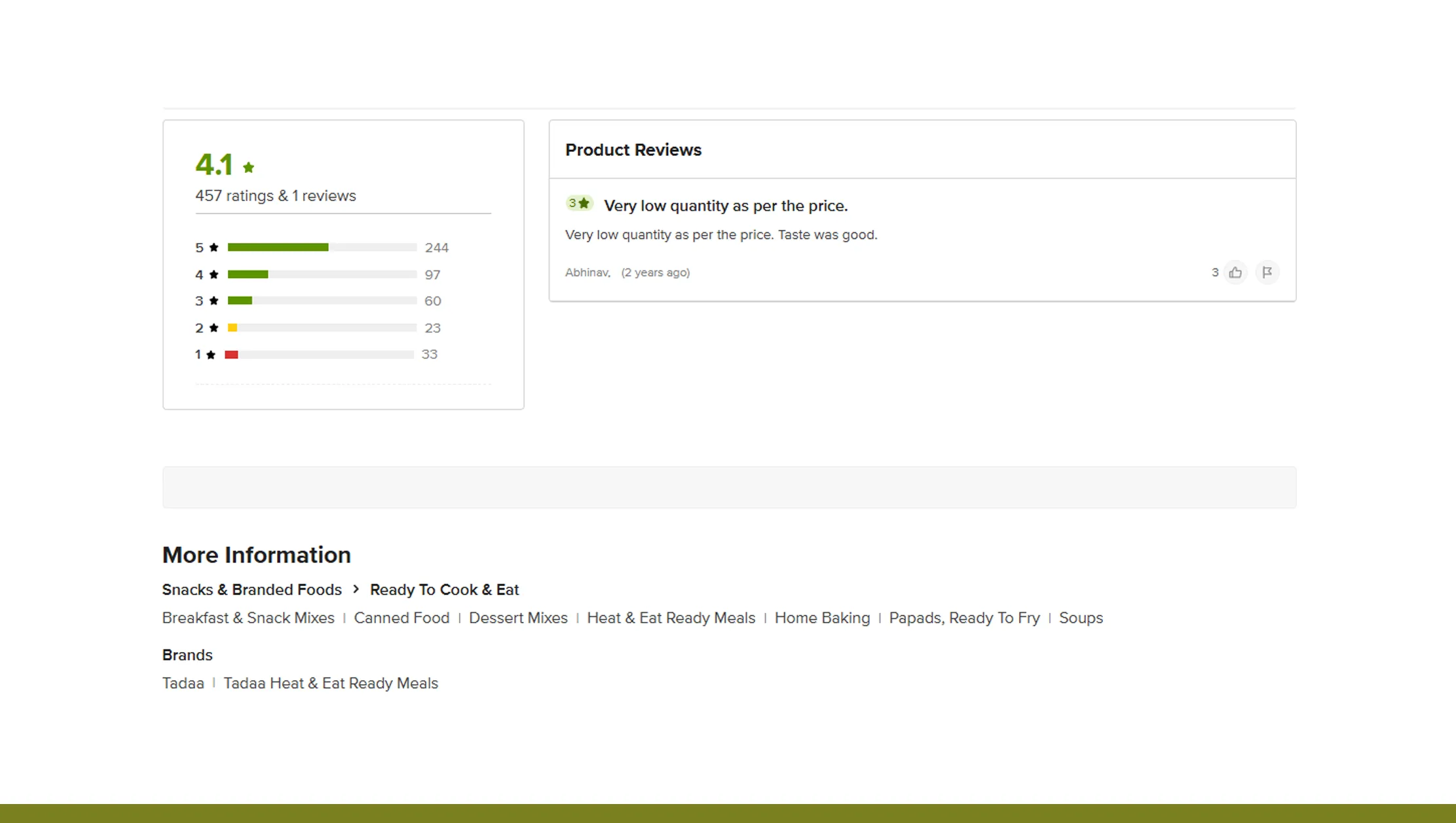The image size is (1456, 823).
Task: Click the reviewer name Abhinav
Action: tap(586, 272)
